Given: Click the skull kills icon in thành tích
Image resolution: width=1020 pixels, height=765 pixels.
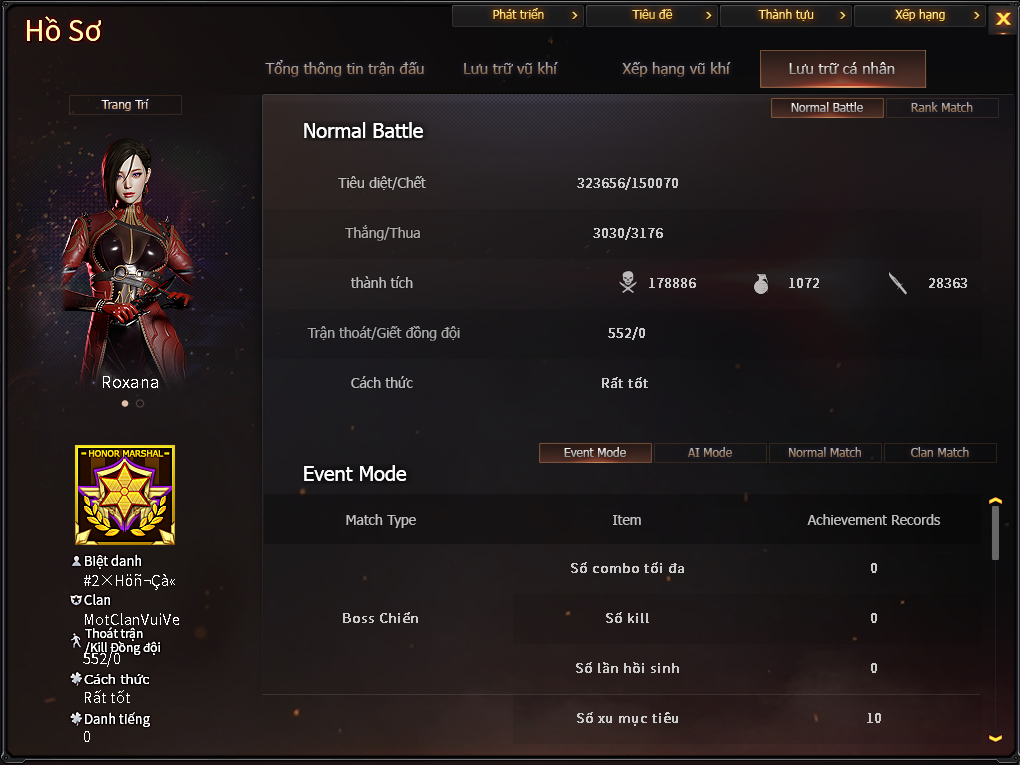Looking at the screenshot, I should (628, 282).
